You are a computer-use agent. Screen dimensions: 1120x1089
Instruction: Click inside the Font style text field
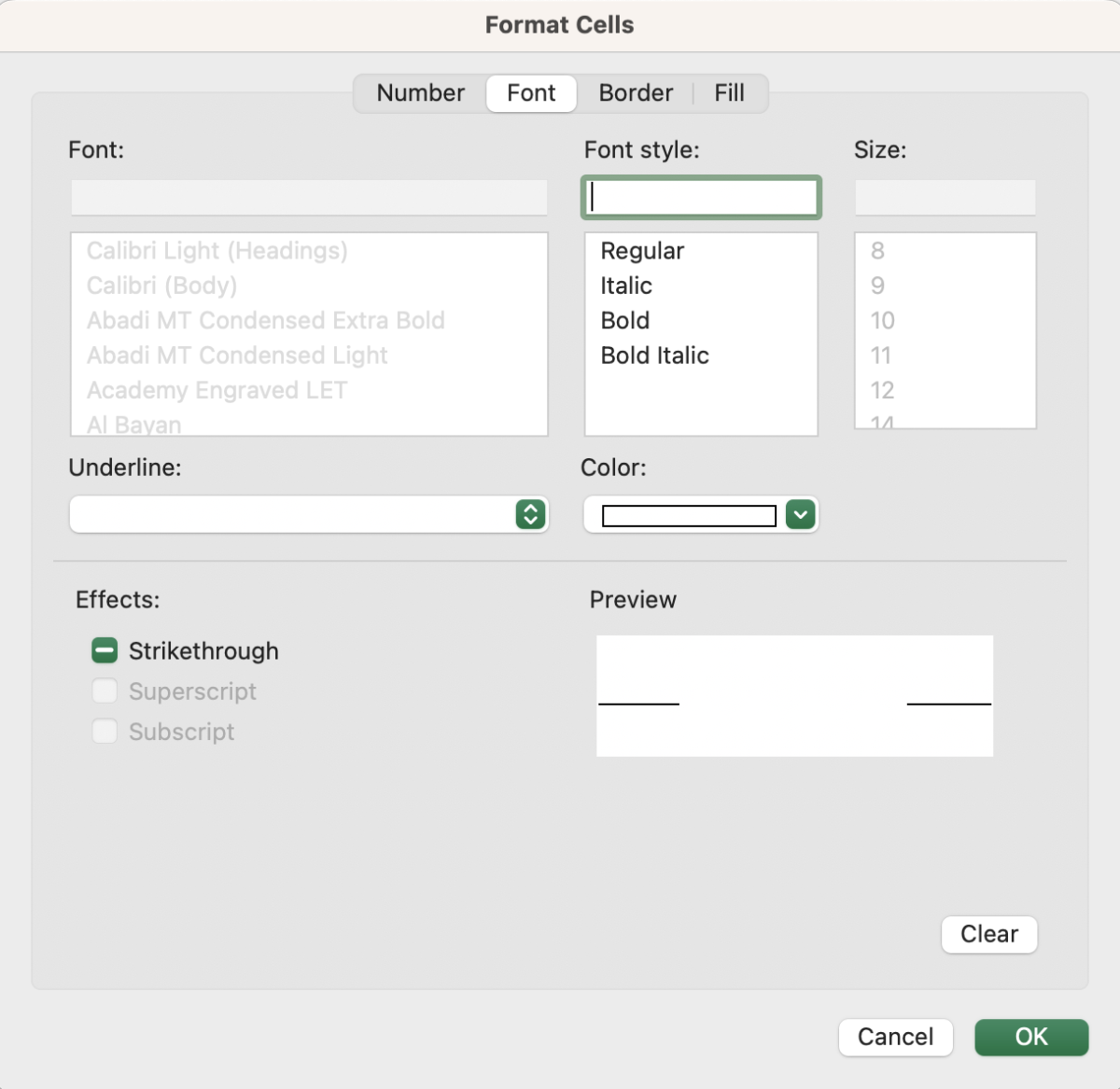[x=701, y=197]
